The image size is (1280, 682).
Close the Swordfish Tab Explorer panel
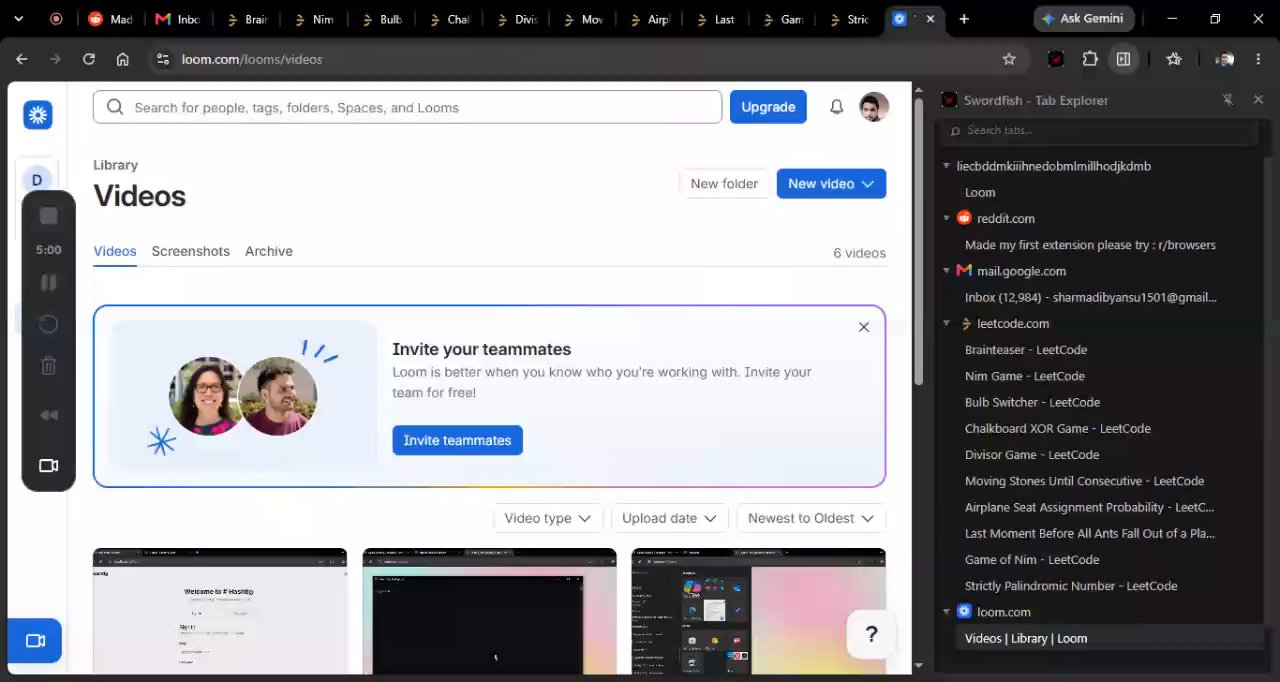tap(1258, 100)
